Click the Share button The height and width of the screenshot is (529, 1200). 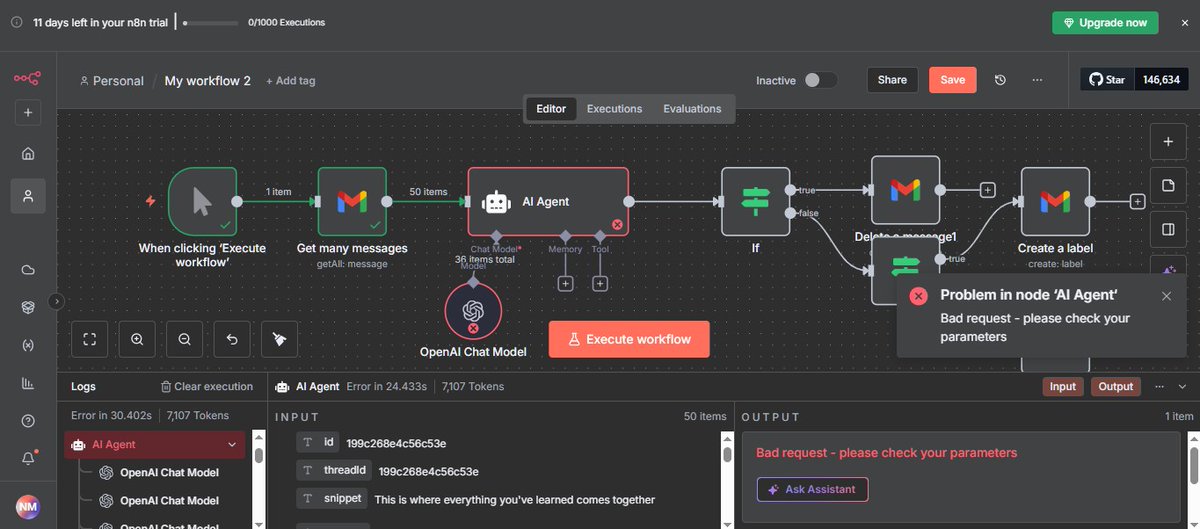892,80
